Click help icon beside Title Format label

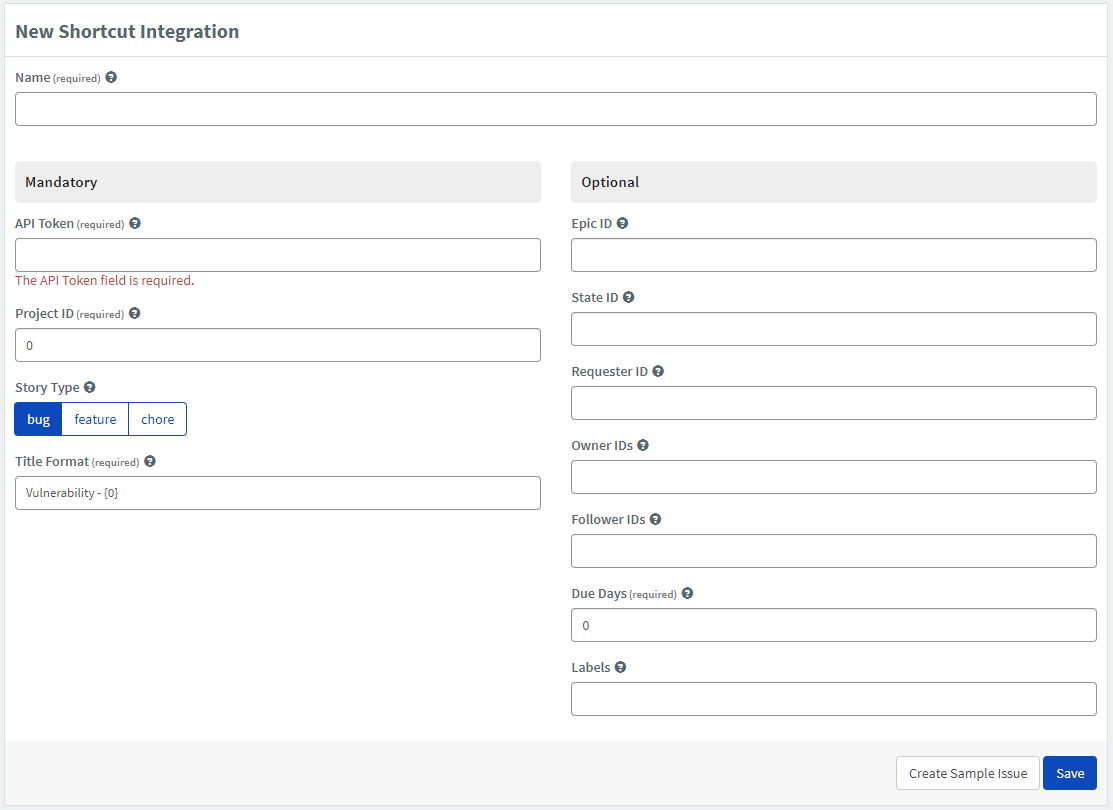point(150,461)
